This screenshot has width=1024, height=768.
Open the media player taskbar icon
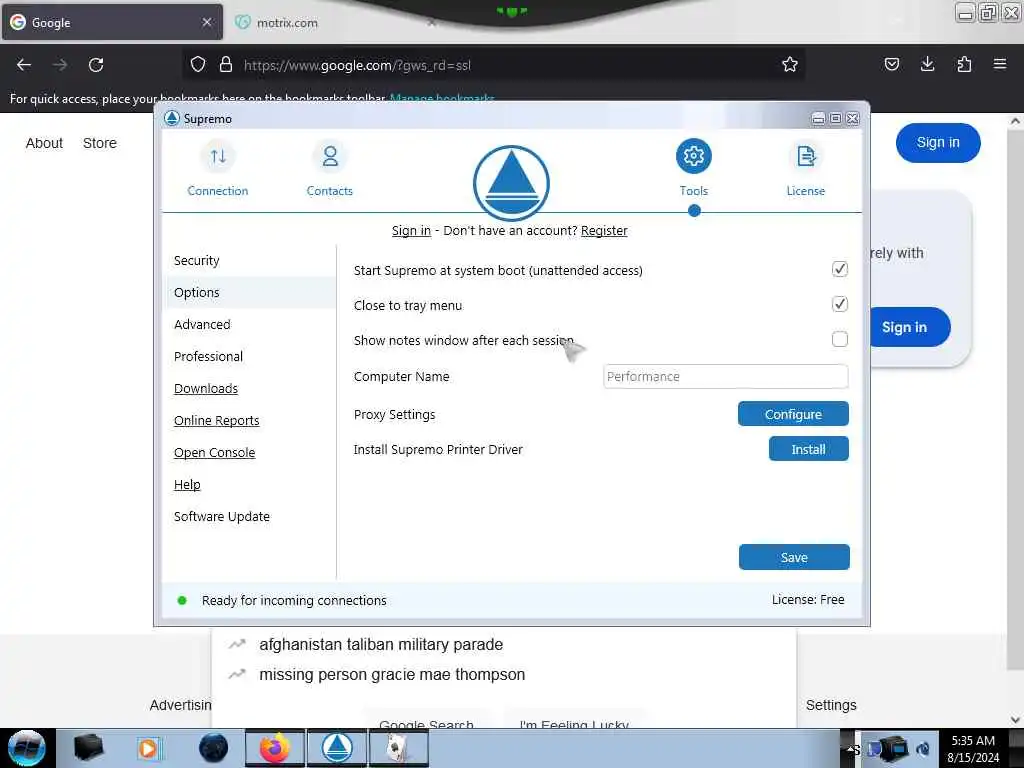pyautogui.click(x=148, y=748)
